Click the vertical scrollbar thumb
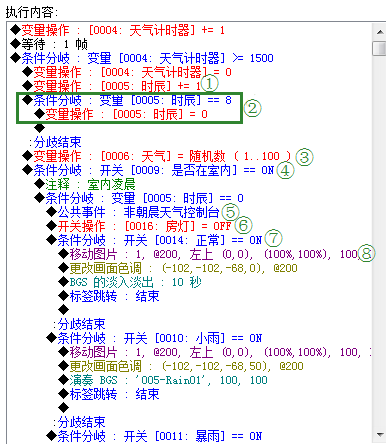The width and height of the screenshot is (386, 444). pos(379,48)
